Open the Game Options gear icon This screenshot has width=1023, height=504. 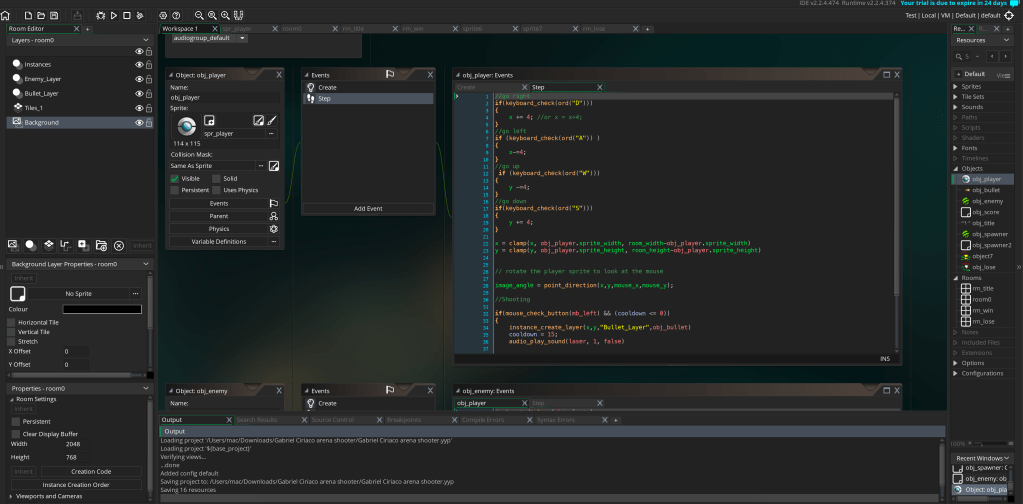point(164,16)
